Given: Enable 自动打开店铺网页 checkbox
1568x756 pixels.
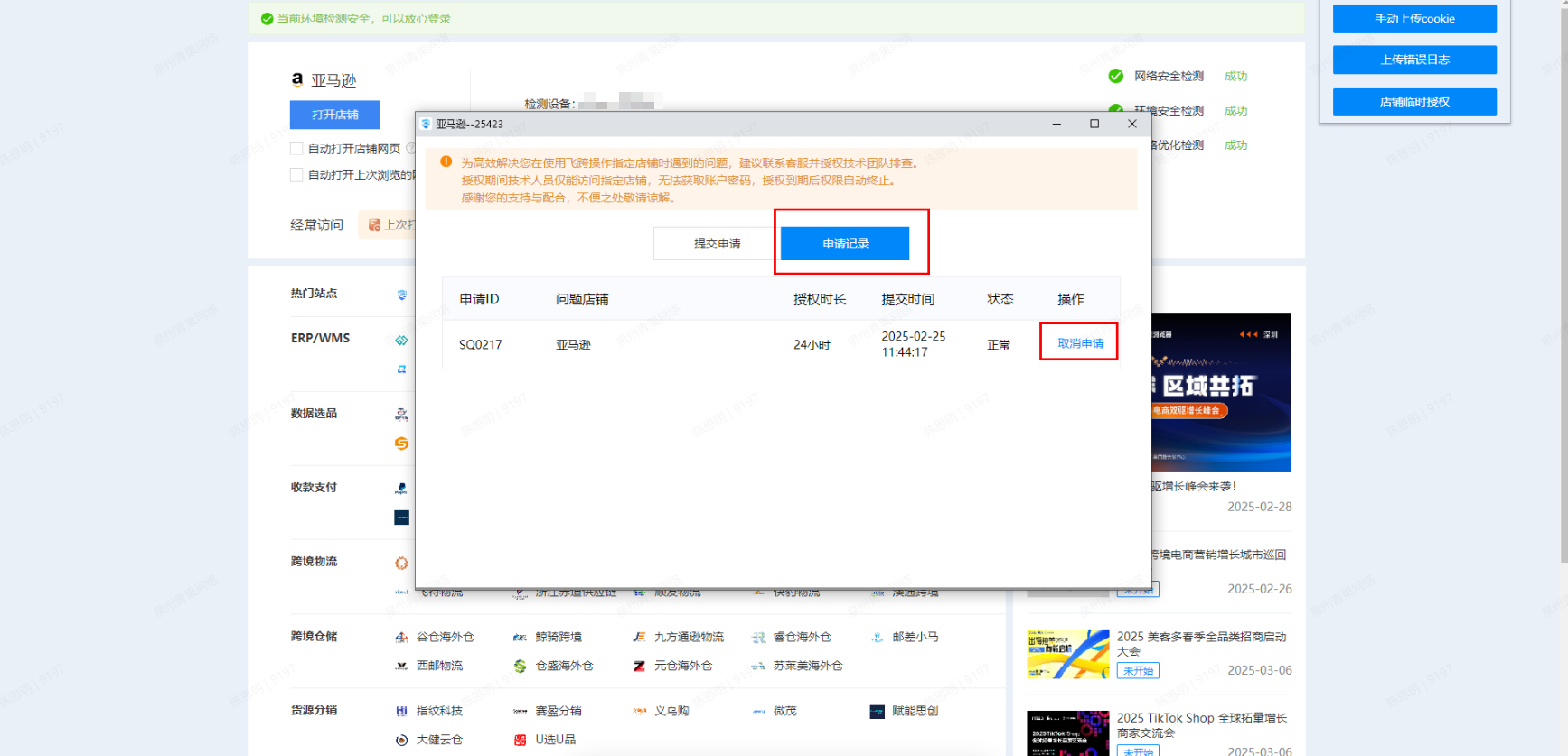Looking at the screenshot, I should coord(296,148).
